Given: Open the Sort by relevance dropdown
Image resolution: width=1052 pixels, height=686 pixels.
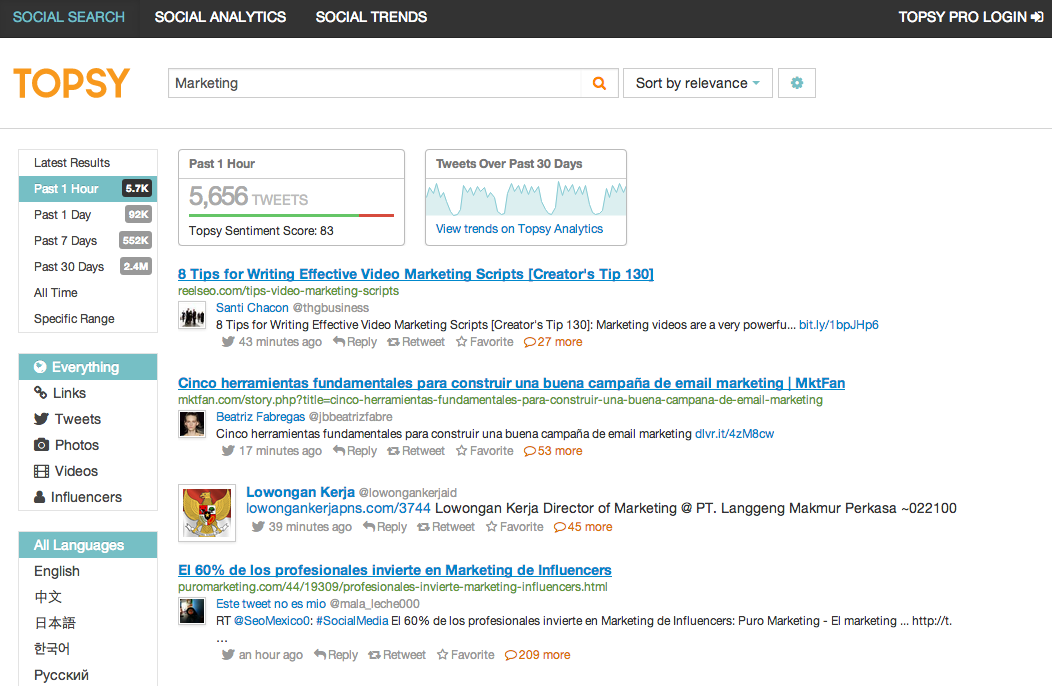Looking at the screenshot, I should (698, 83).
